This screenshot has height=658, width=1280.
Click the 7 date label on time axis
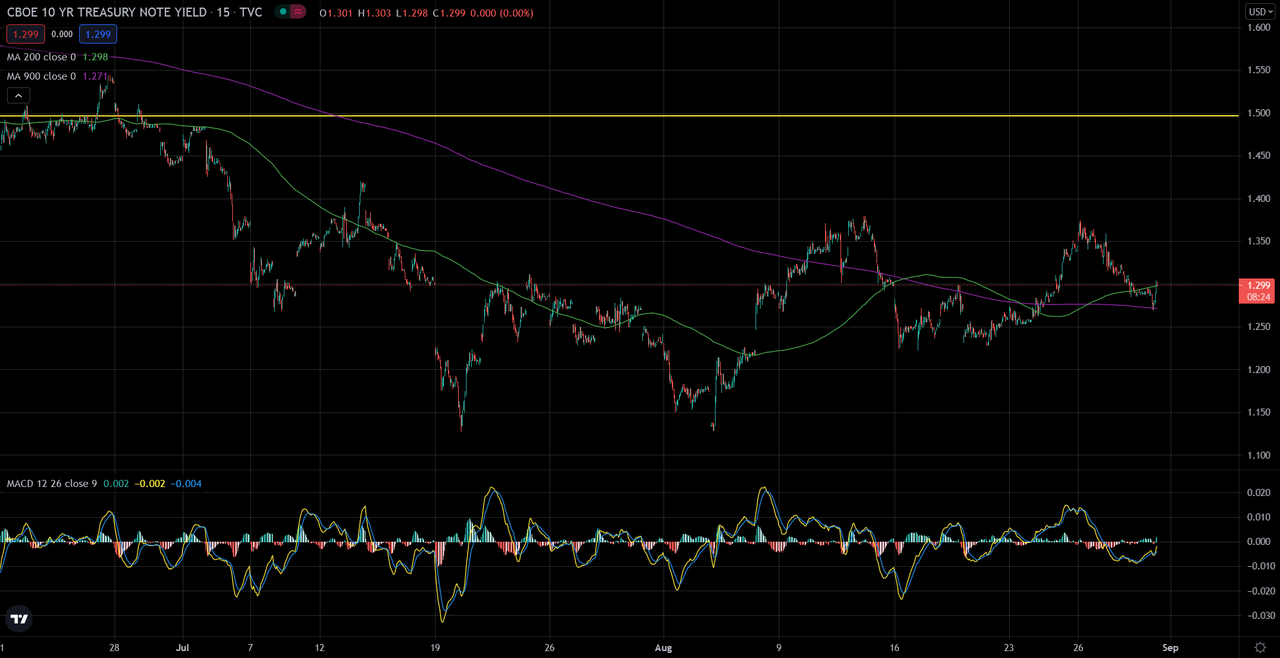(x=251, y=647)
